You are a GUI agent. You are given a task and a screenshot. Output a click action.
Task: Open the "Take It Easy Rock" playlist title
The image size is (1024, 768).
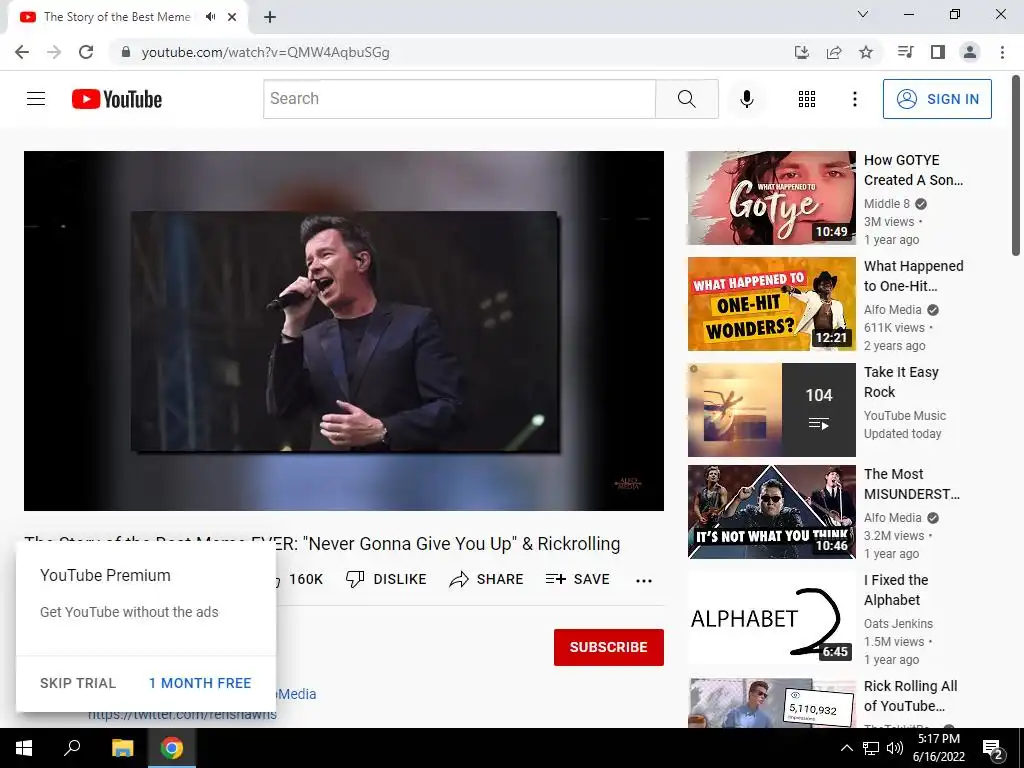pyautogui.click(x=901, y=382)
